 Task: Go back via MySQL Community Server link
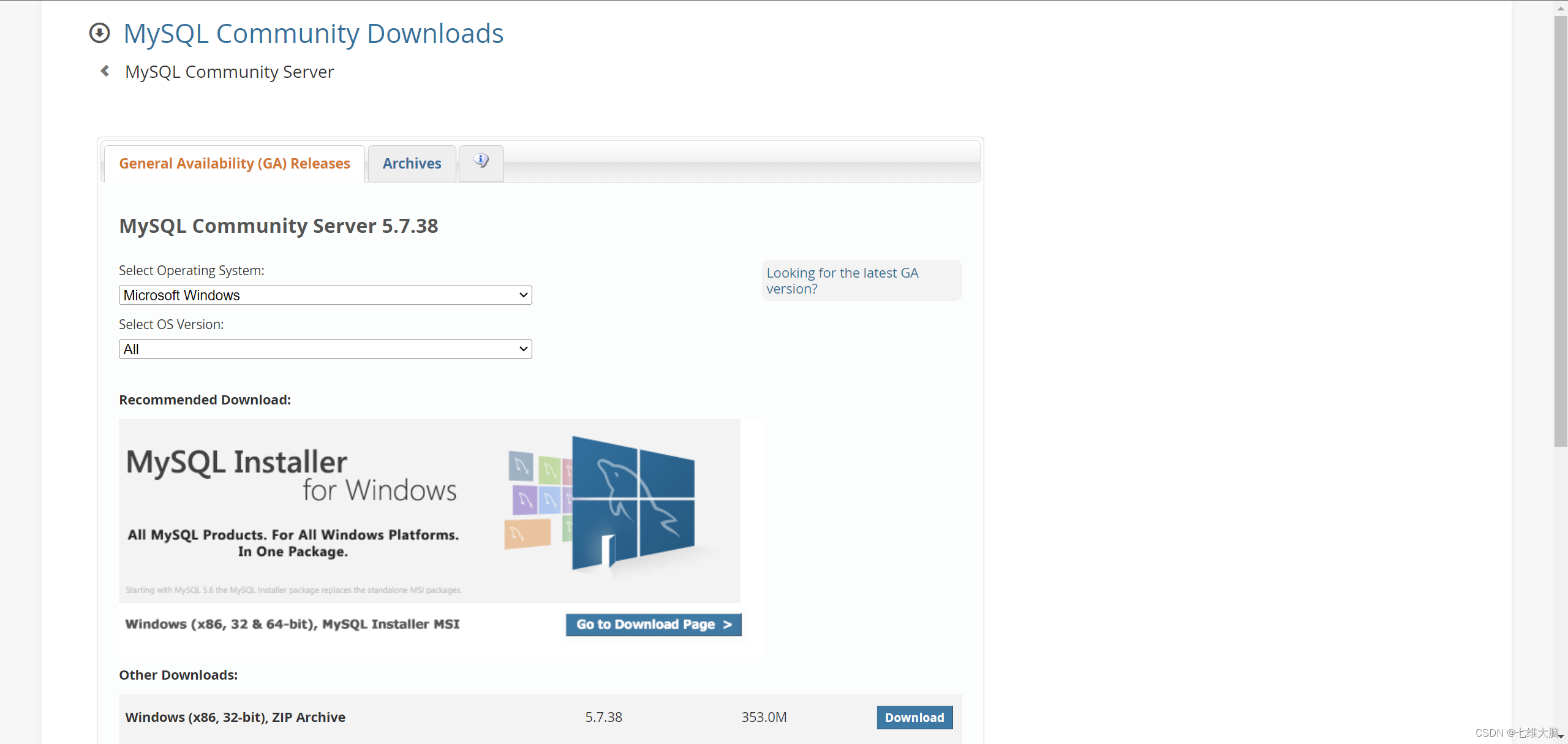coord(229,72)
